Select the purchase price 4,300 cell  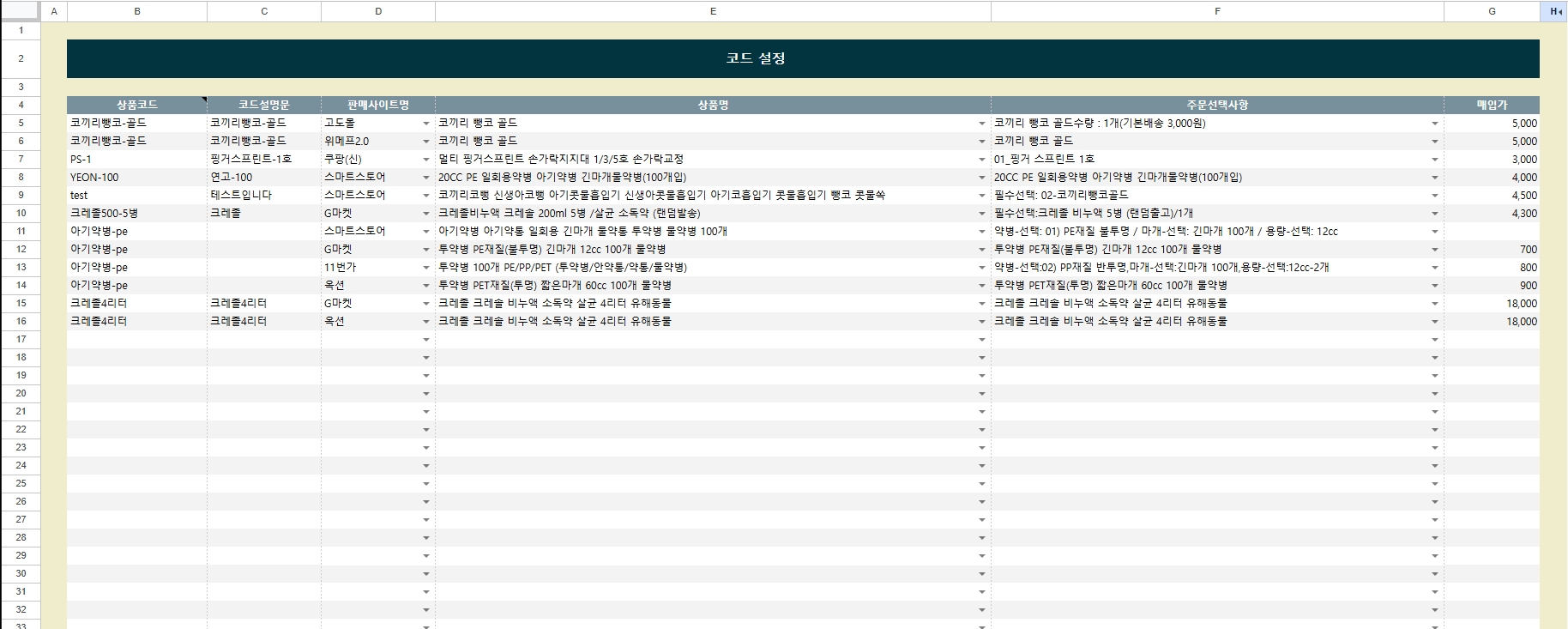click(1492, 213)
